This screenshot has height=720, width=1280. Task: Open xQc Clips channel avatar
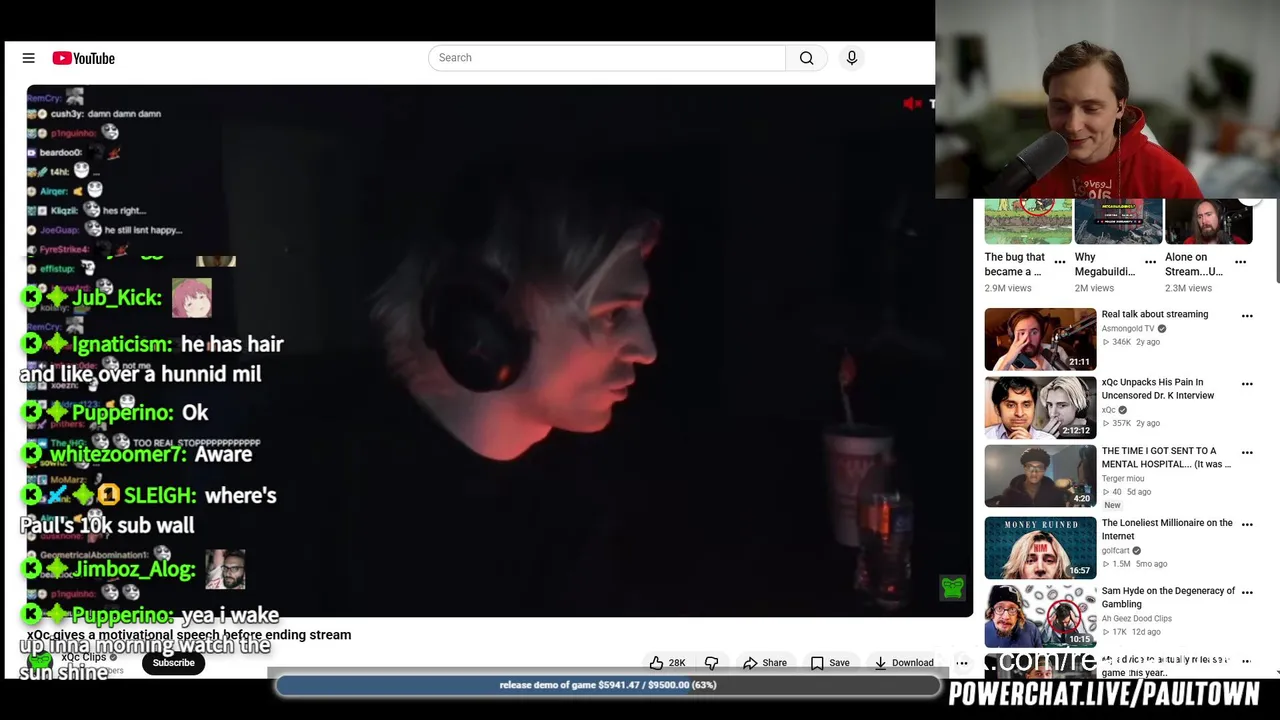point(40,662)
